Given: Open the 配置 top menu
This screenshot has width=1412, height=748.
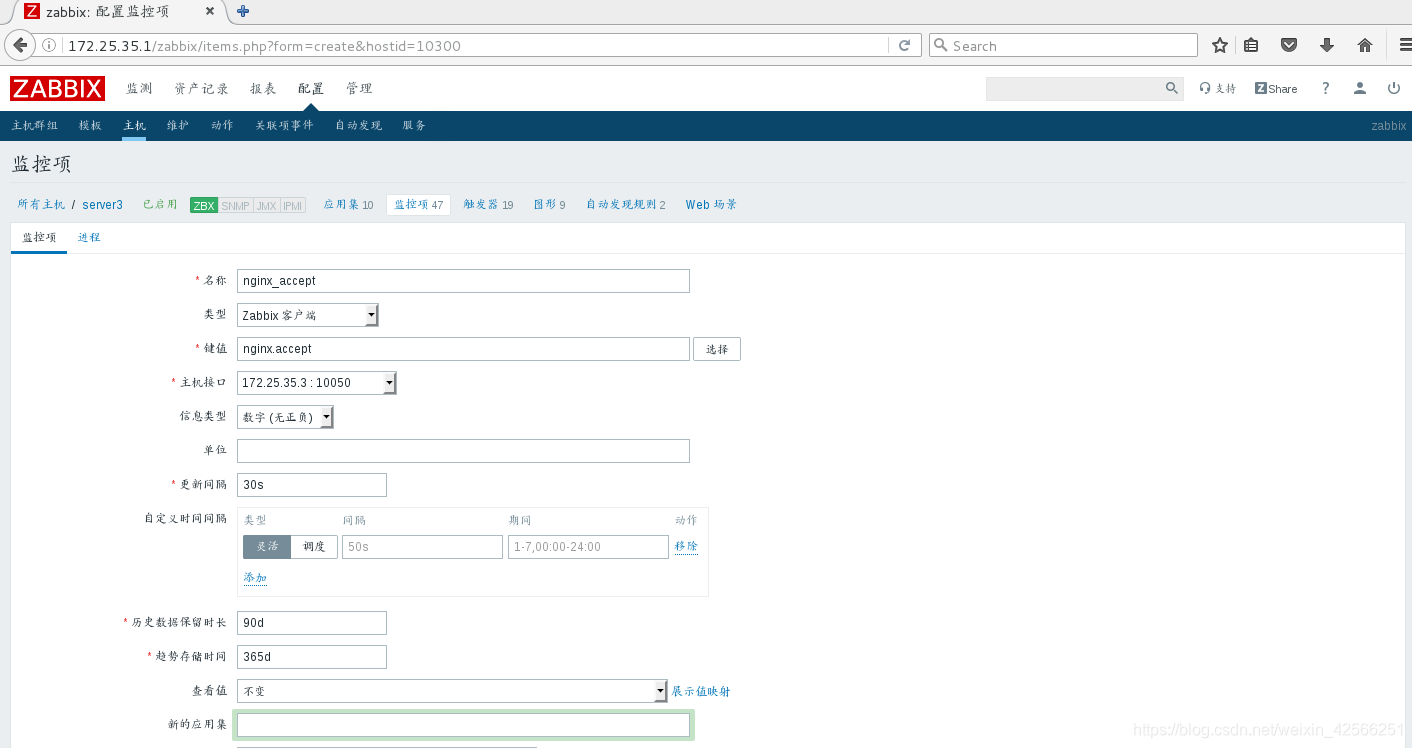Looking at the screenshot, I should pos(311,88).
